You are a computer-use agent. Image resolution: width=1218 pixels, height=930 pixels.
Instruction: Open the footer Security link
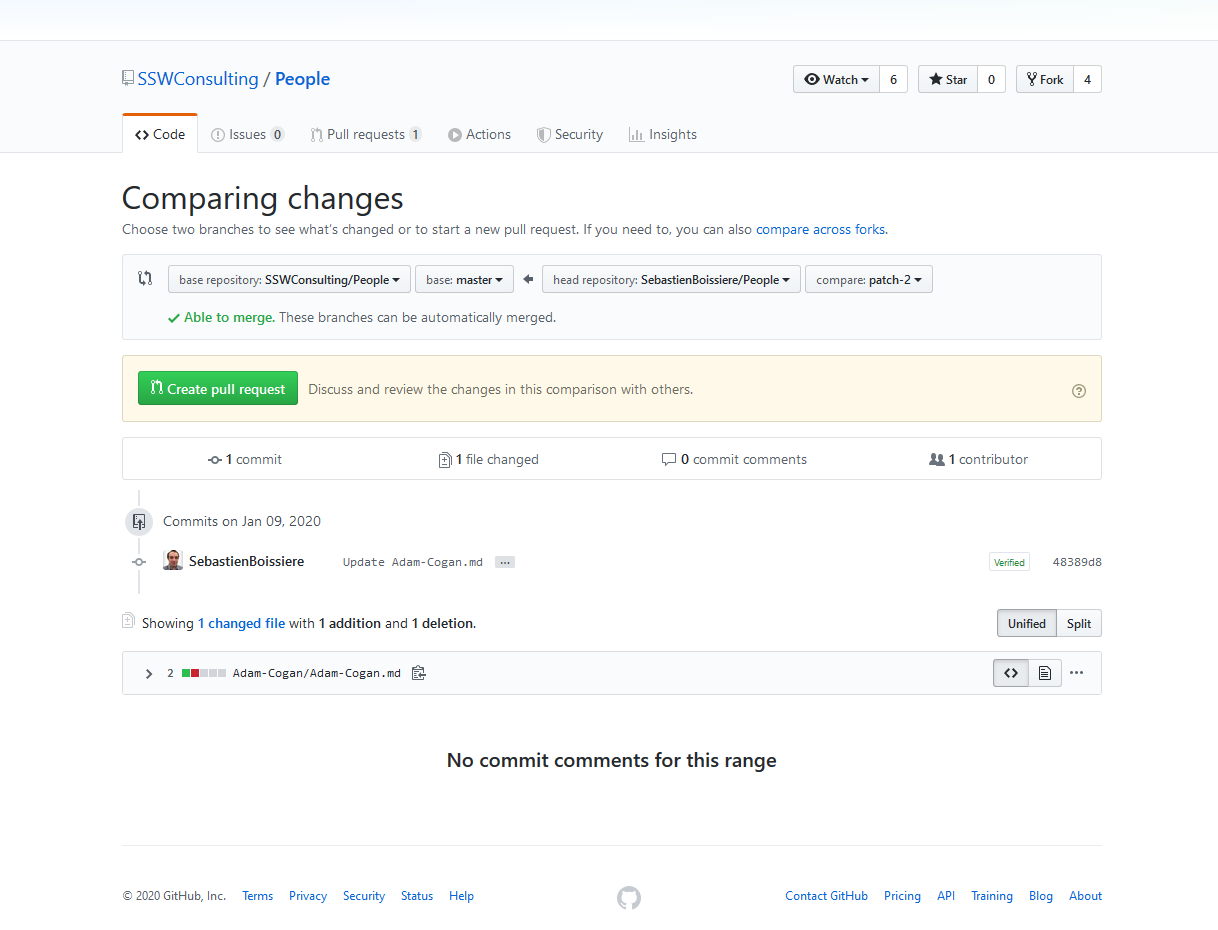point(364,896)
